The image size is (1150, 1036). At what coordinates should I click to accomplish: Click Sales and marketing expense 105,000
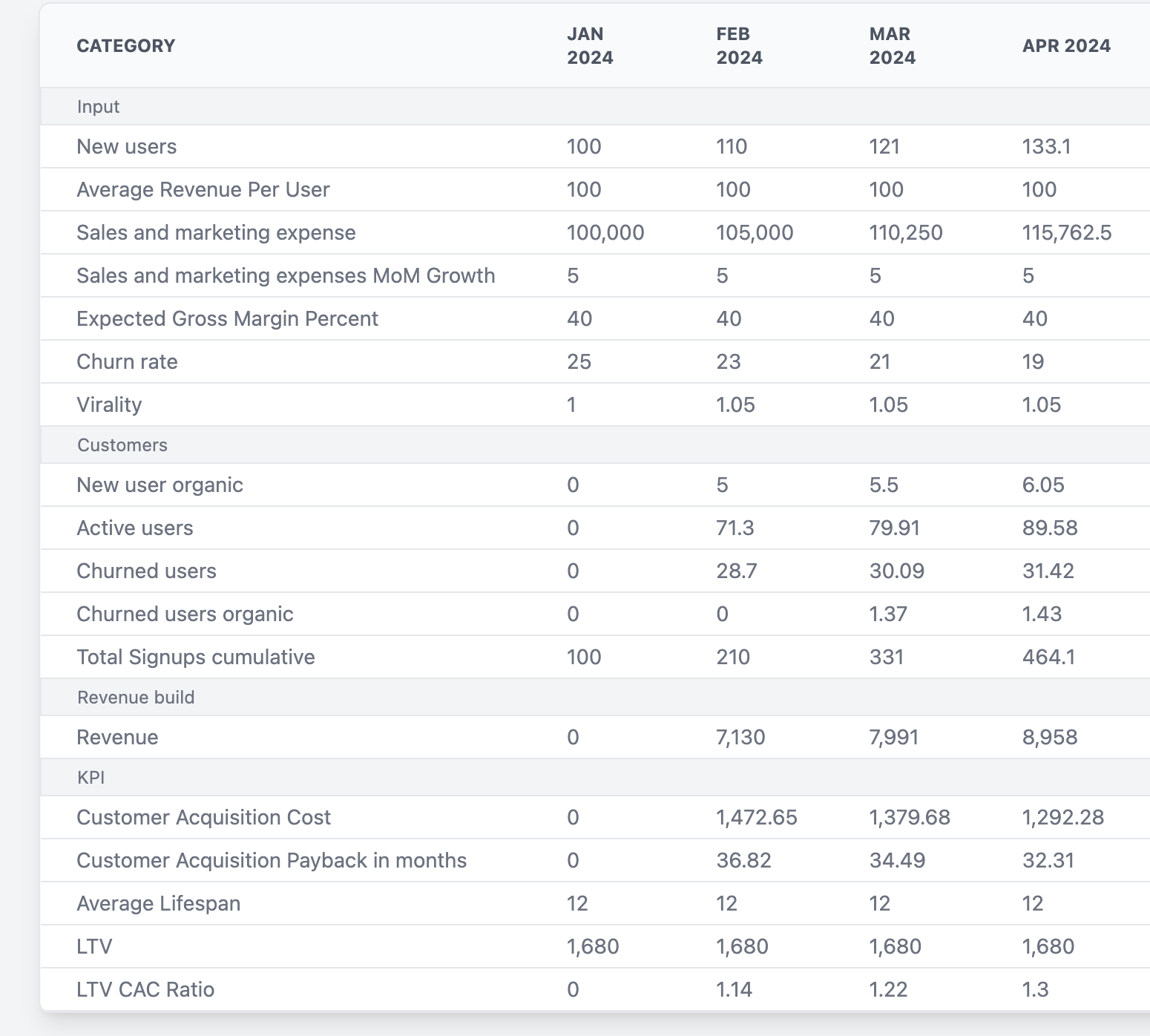(755, 232)
